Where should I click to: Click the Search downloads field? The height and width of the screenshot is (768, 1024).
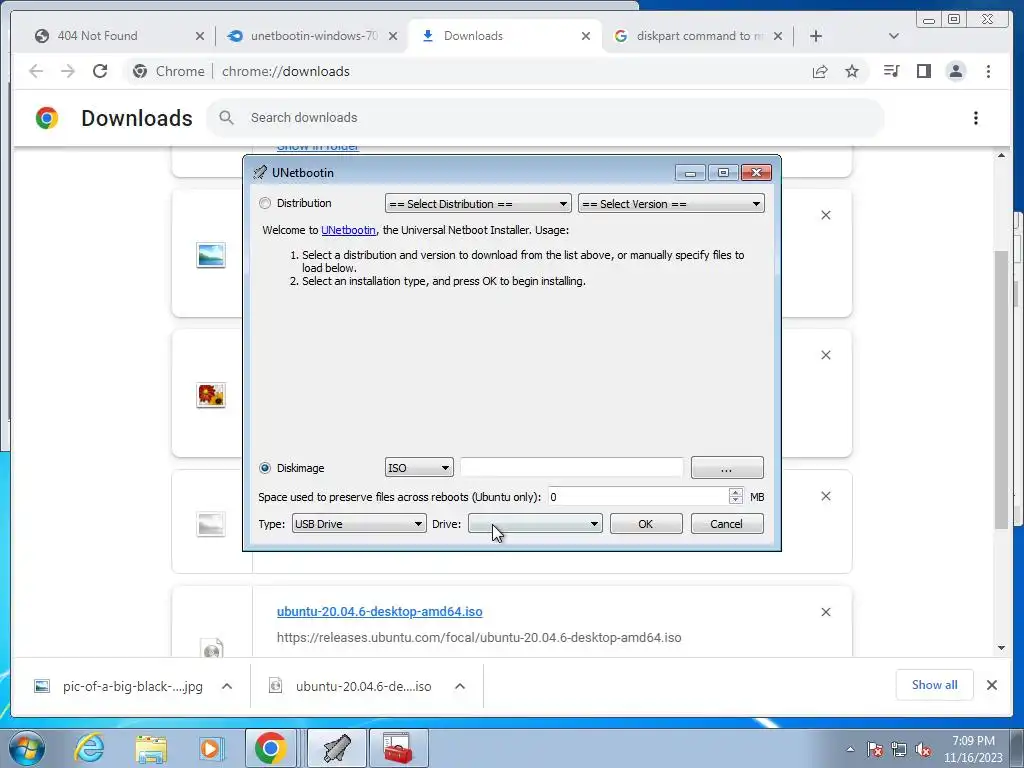point(545,118)
